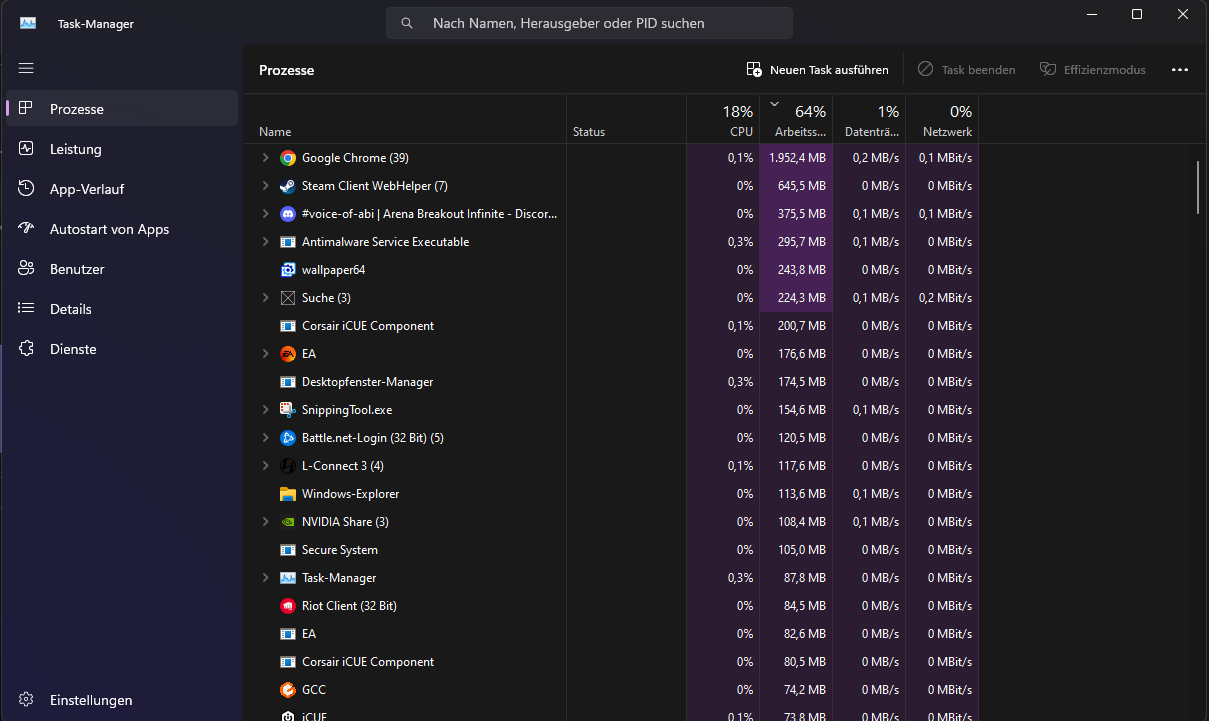
Task: Expand the Steam Client WebHelper (7) group
Action: click(x=265, y=186)
